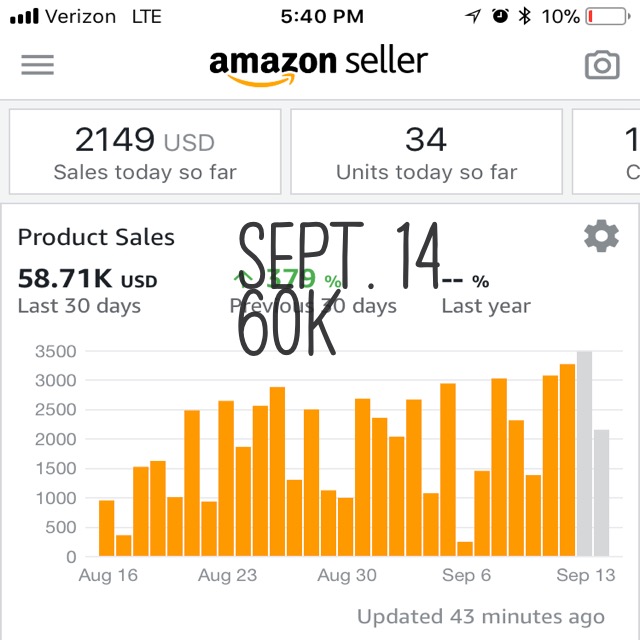This screenshot has height=640, width=640.
Task: Tap the alarm clock status icon
Action: click(500, 16)
